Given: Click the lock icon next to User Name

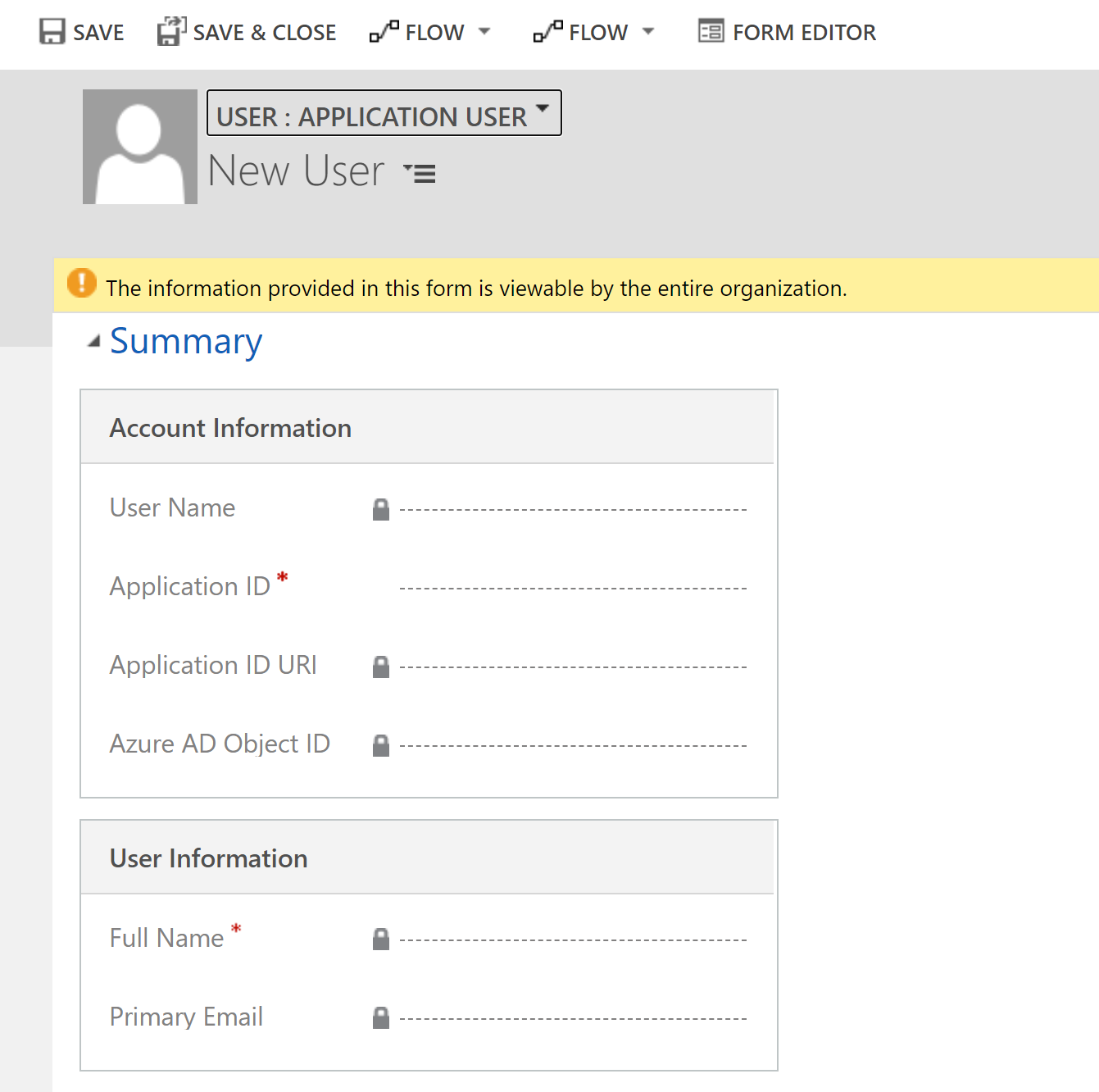Looking at the screenshot, I should coord(381,509).
